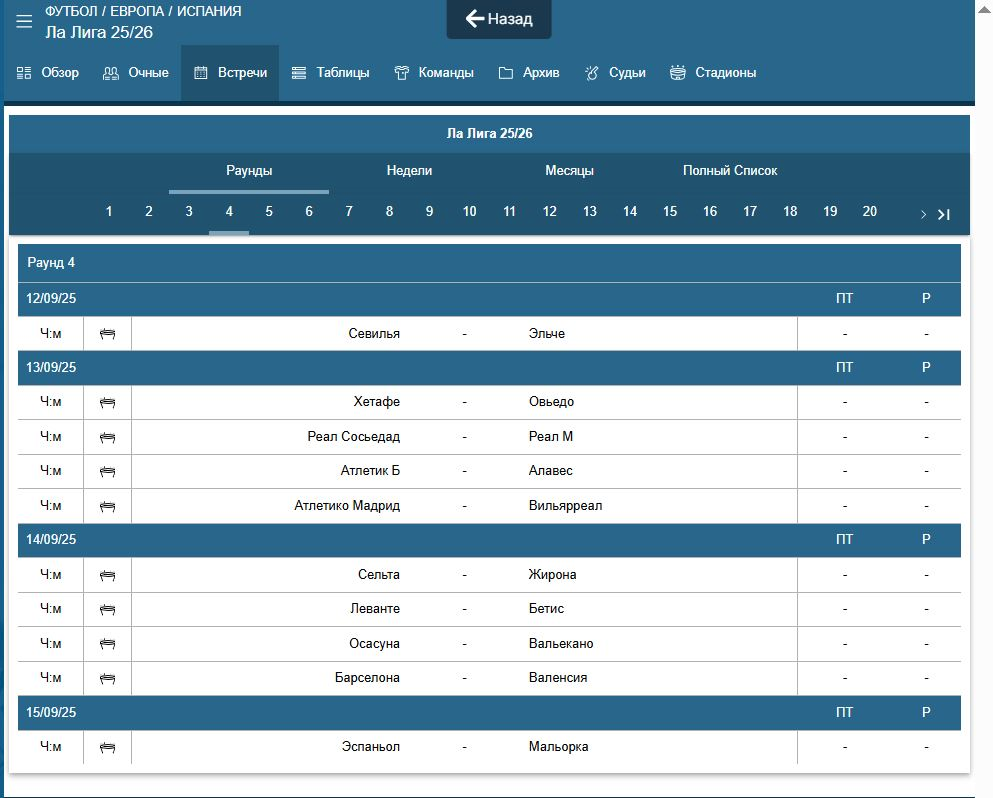Show next rounds with right chevron
Image resolution: width=993 pixels, height=798 pixels.
click(923, 214)
